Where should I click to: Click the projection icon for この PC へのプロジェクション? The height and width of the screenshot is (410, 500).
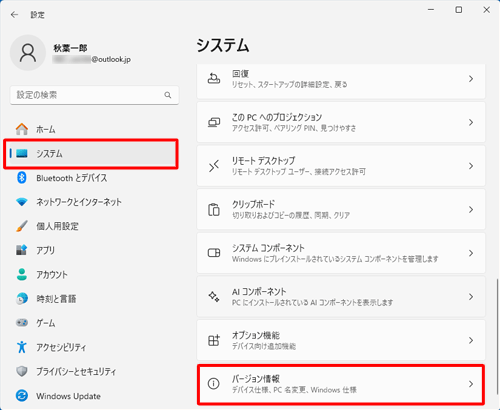click(214, 122)
